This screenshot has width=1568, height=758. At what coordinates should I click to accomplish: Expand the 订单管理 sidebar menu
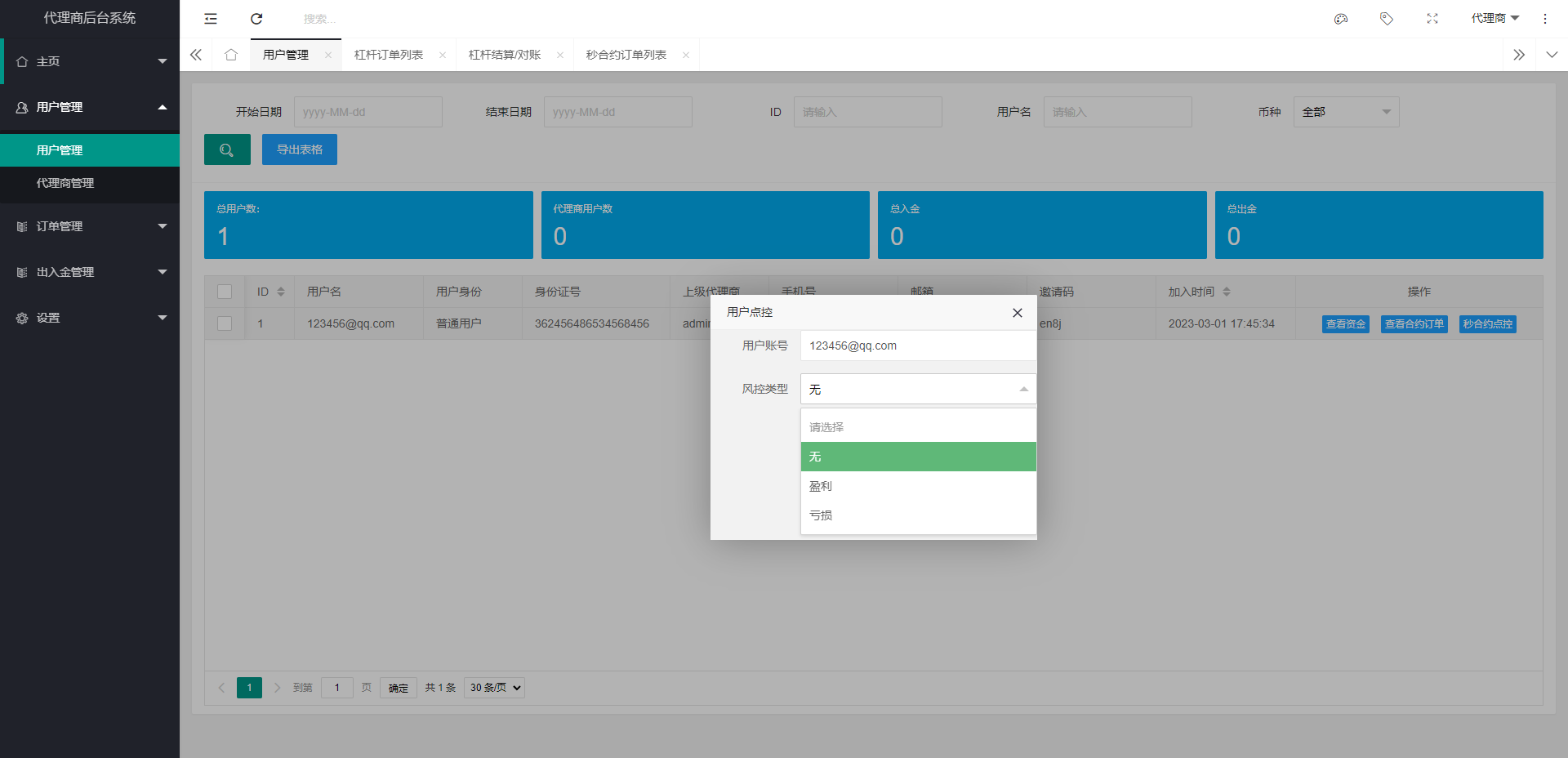[90, 226]
